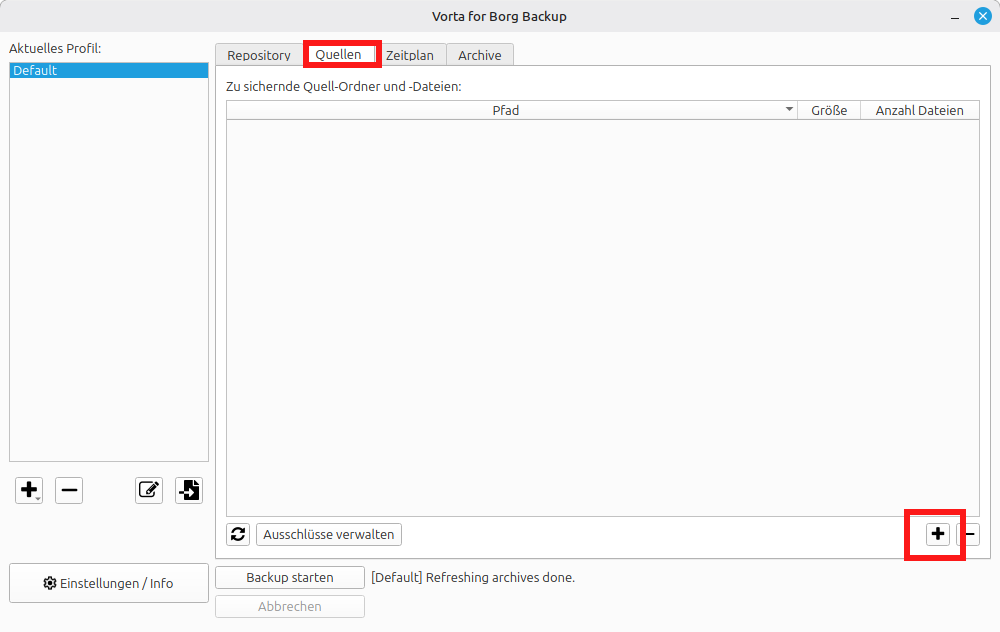Screen dimensions: 1000x632
Task: Minimize the Vorta window
Action: [955, 17]
